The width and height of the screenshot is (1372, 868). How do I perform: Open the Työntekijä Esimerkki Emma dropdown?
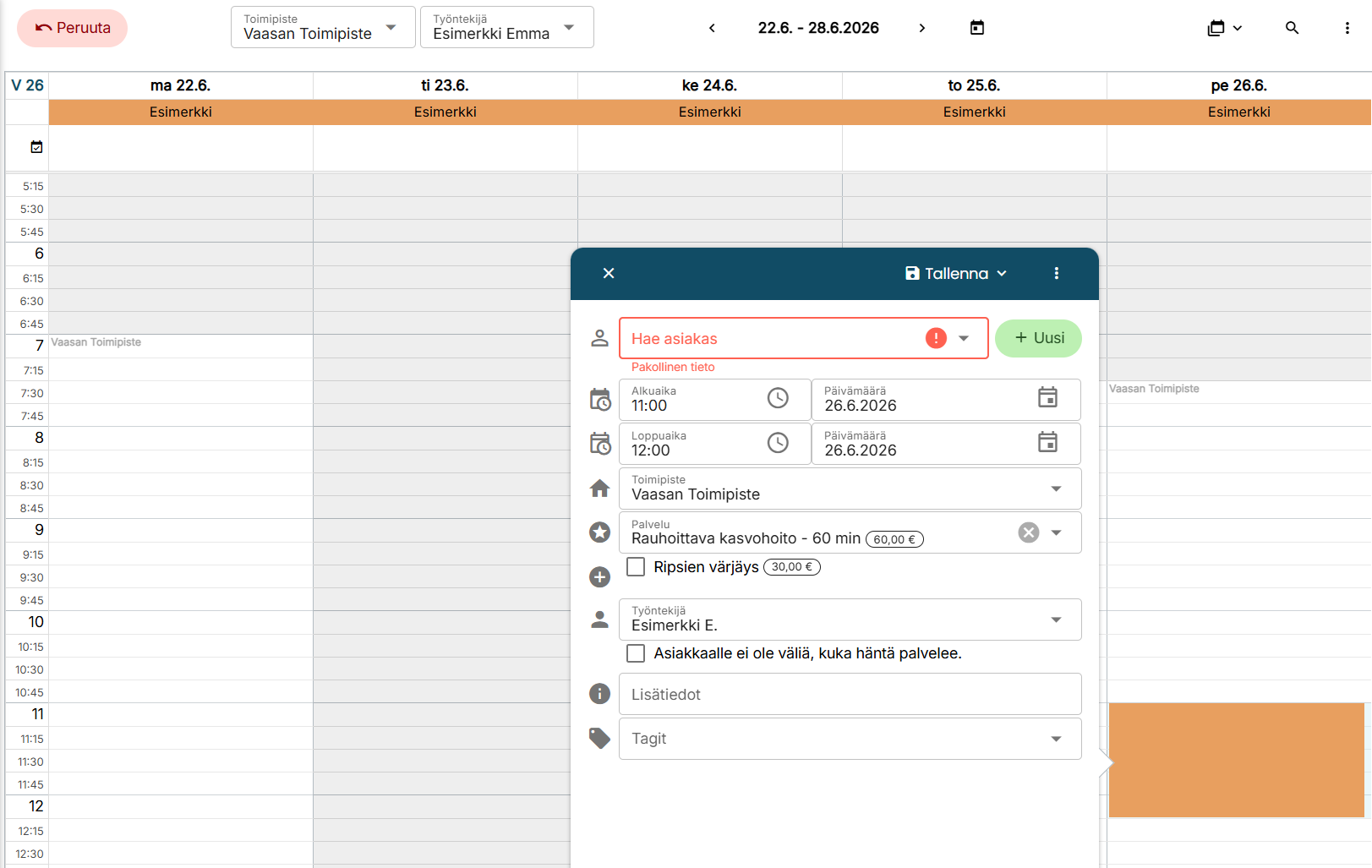tap(506, 27)
